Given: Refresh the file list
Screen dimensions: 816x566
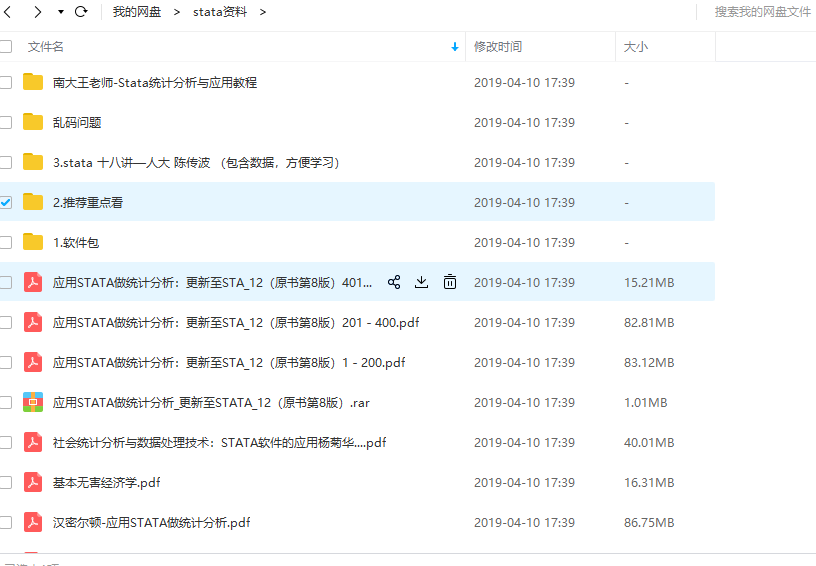Looking at the screenshot, I should [81, 11].
